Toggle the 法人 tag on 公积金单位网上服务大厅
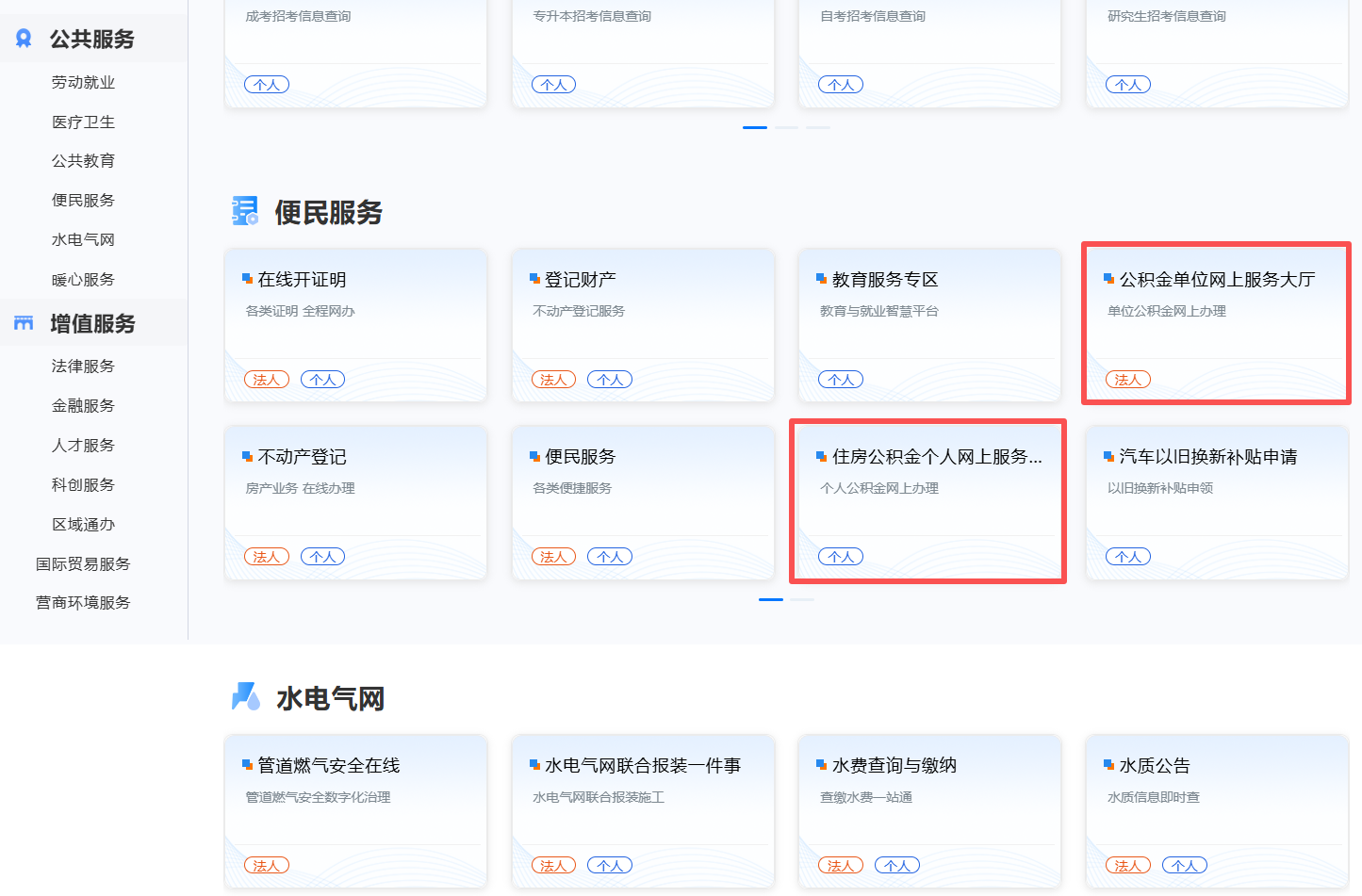The width and height of the screenshot is (1362, 896). coord(1127,379)
